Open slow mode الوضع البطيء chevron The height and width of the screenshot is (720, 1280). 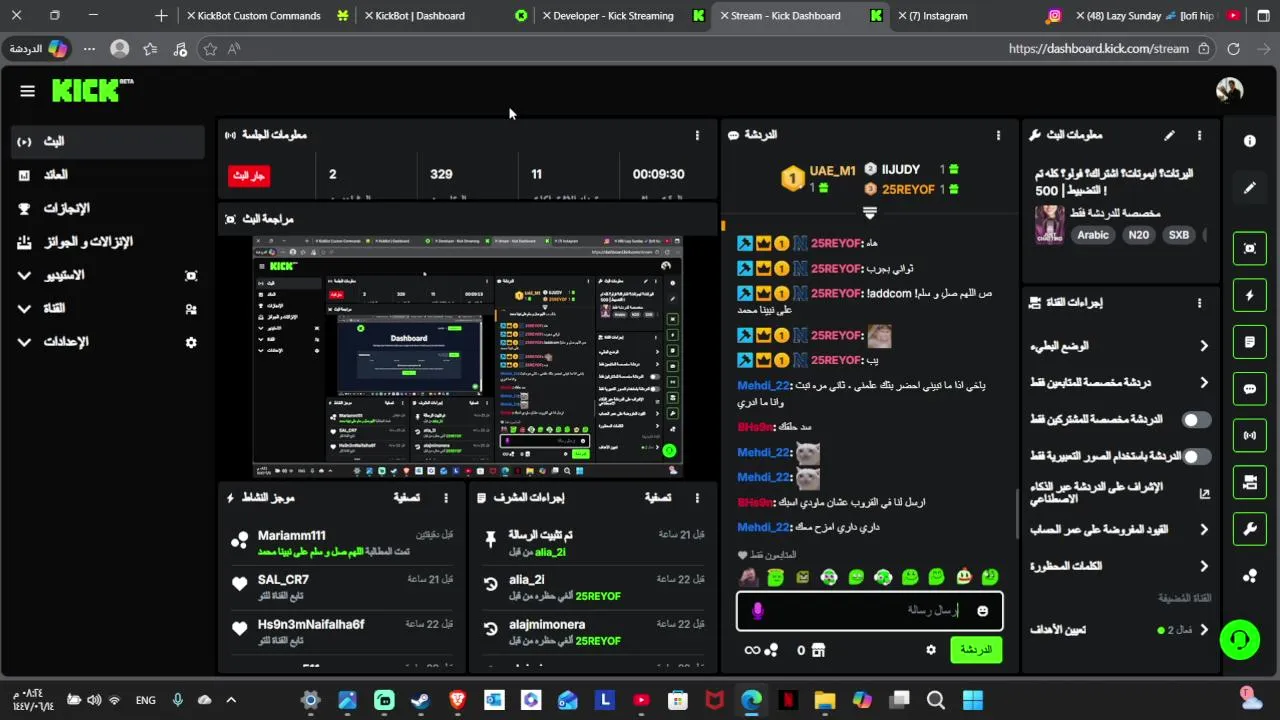pos(1204,346)
